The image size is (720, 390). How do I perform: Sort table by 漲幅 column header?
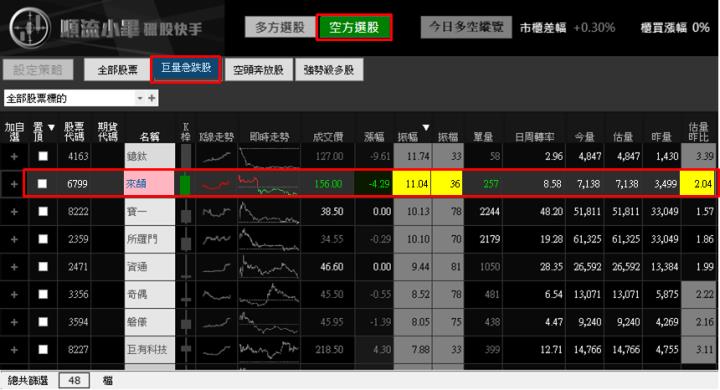[x=374, y=136]
